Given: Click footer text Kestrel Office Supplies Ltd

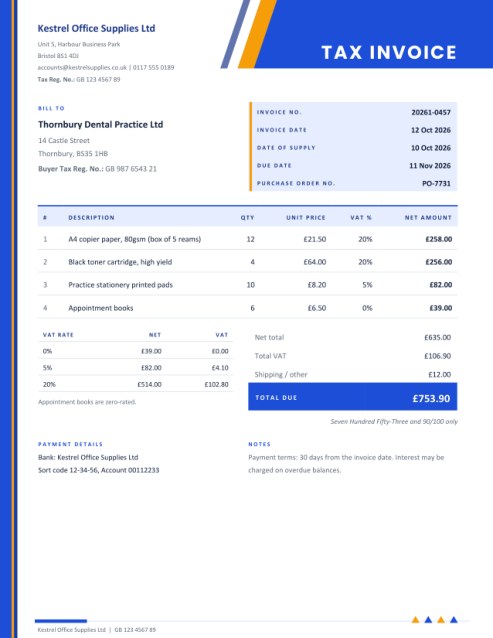Looking at the screenshot, I should [72, 630].
